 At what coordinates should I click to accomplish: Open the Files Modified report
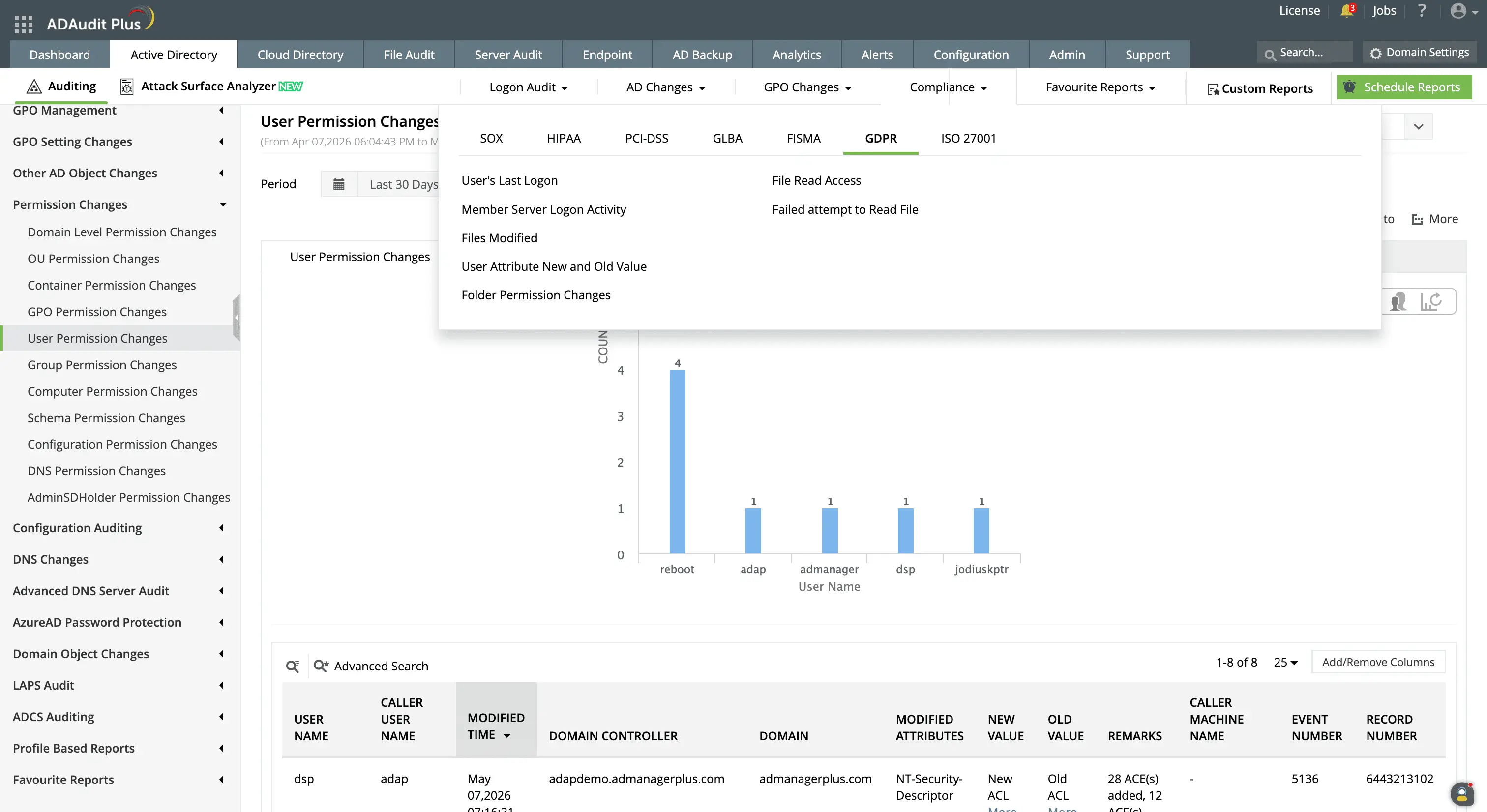coord(499,238)
